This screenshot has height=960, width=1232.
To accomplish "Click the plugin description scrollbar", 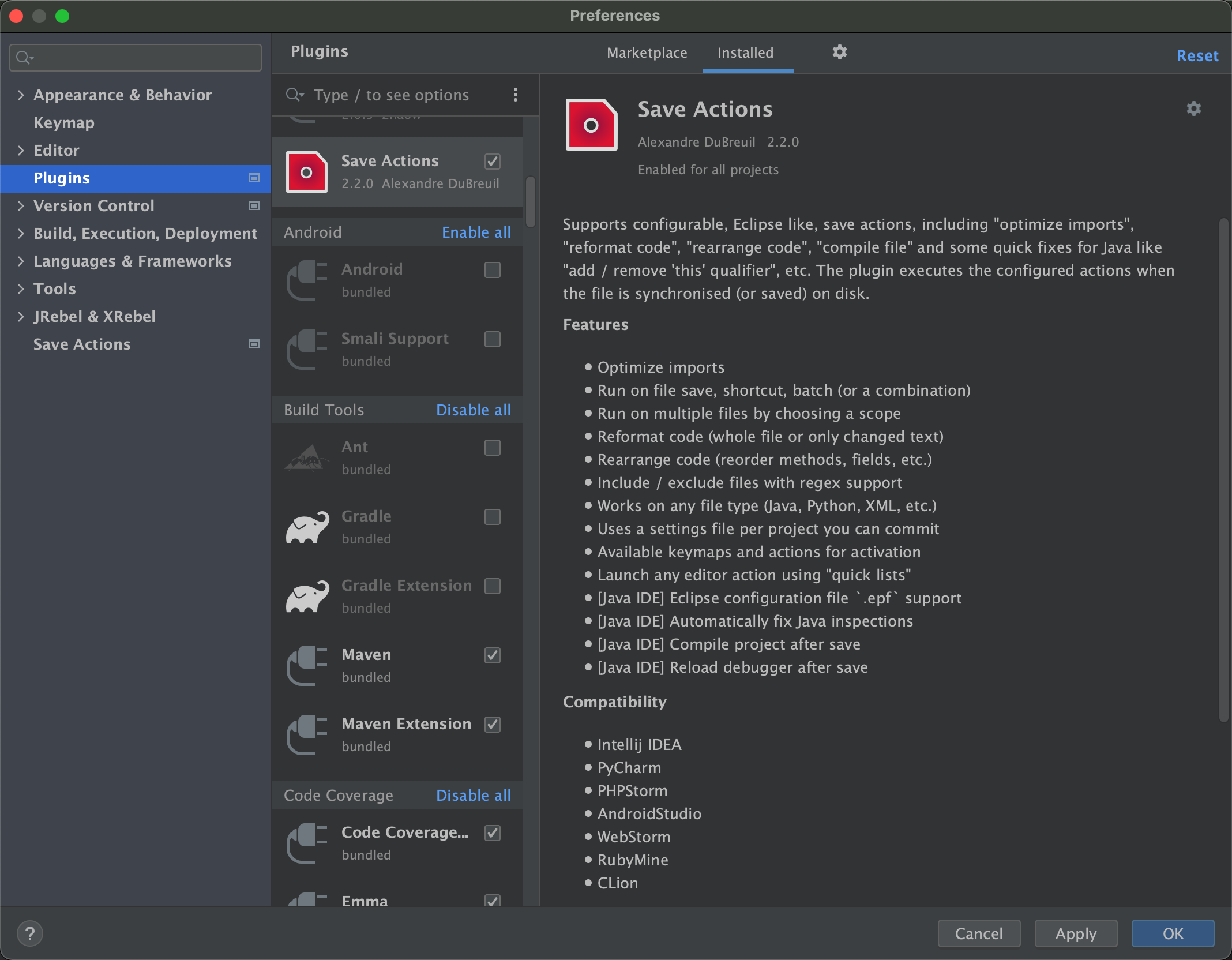I will point(1223,470).
